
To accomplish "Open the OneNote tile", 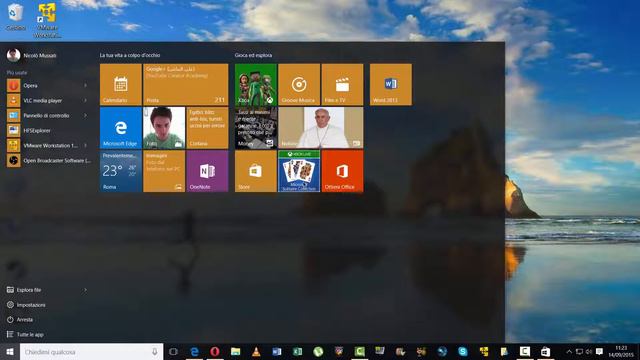I will point(207,171).
